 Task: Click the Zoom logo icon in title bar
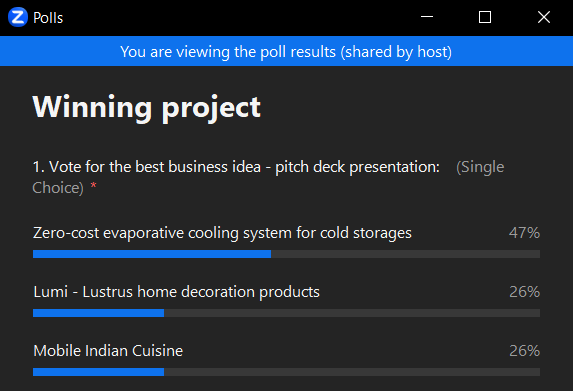click(x=18, y=17)
